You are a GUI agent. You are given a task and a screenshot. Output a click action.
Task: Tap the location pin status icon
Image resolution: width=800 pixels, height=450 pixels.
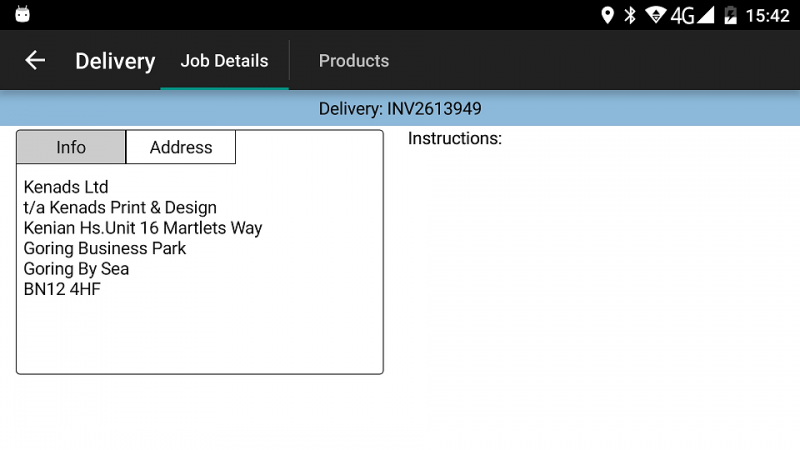(607, 15)
